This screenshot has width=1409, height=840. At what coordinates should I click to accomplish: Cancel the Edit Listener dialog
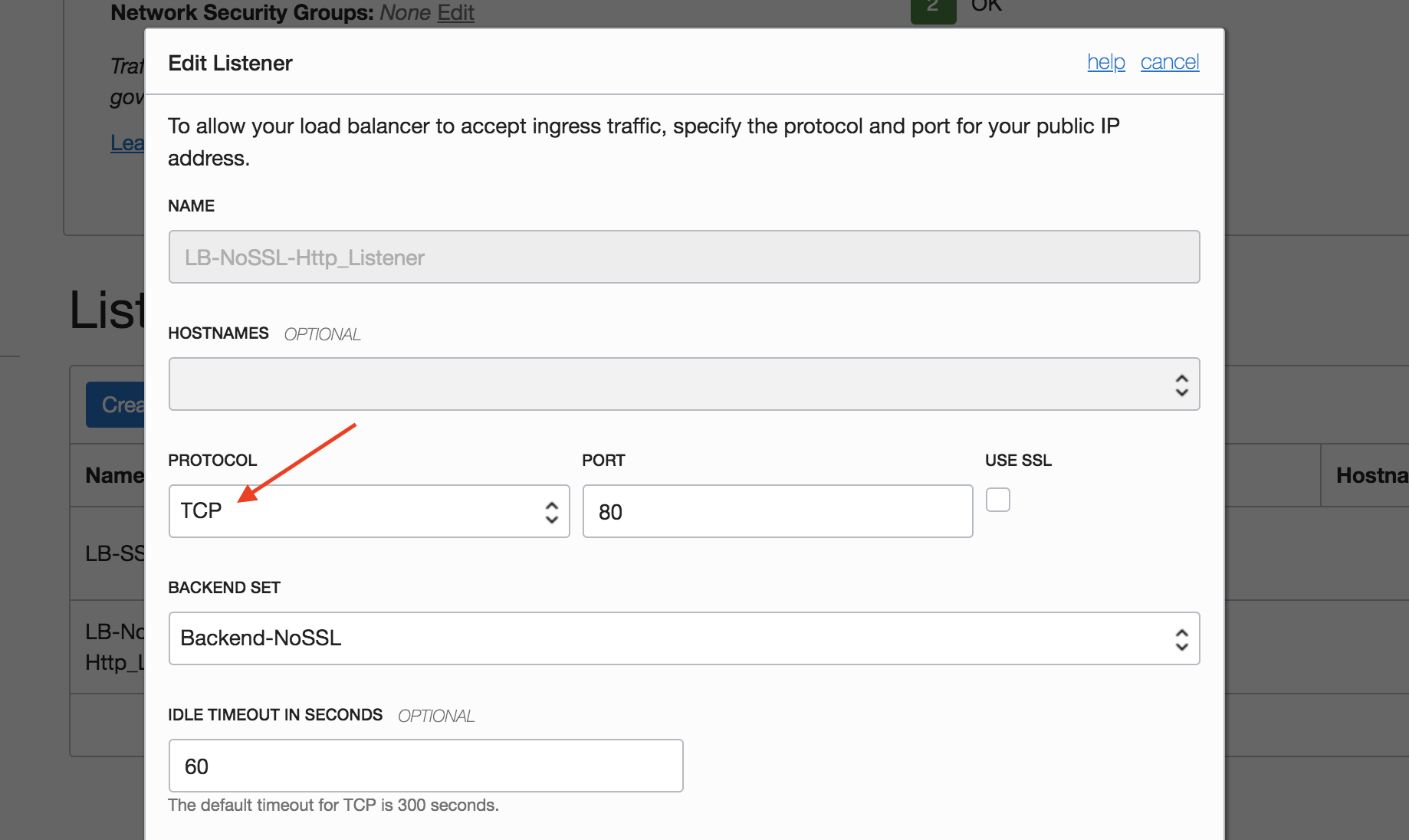click(1169, 62)
